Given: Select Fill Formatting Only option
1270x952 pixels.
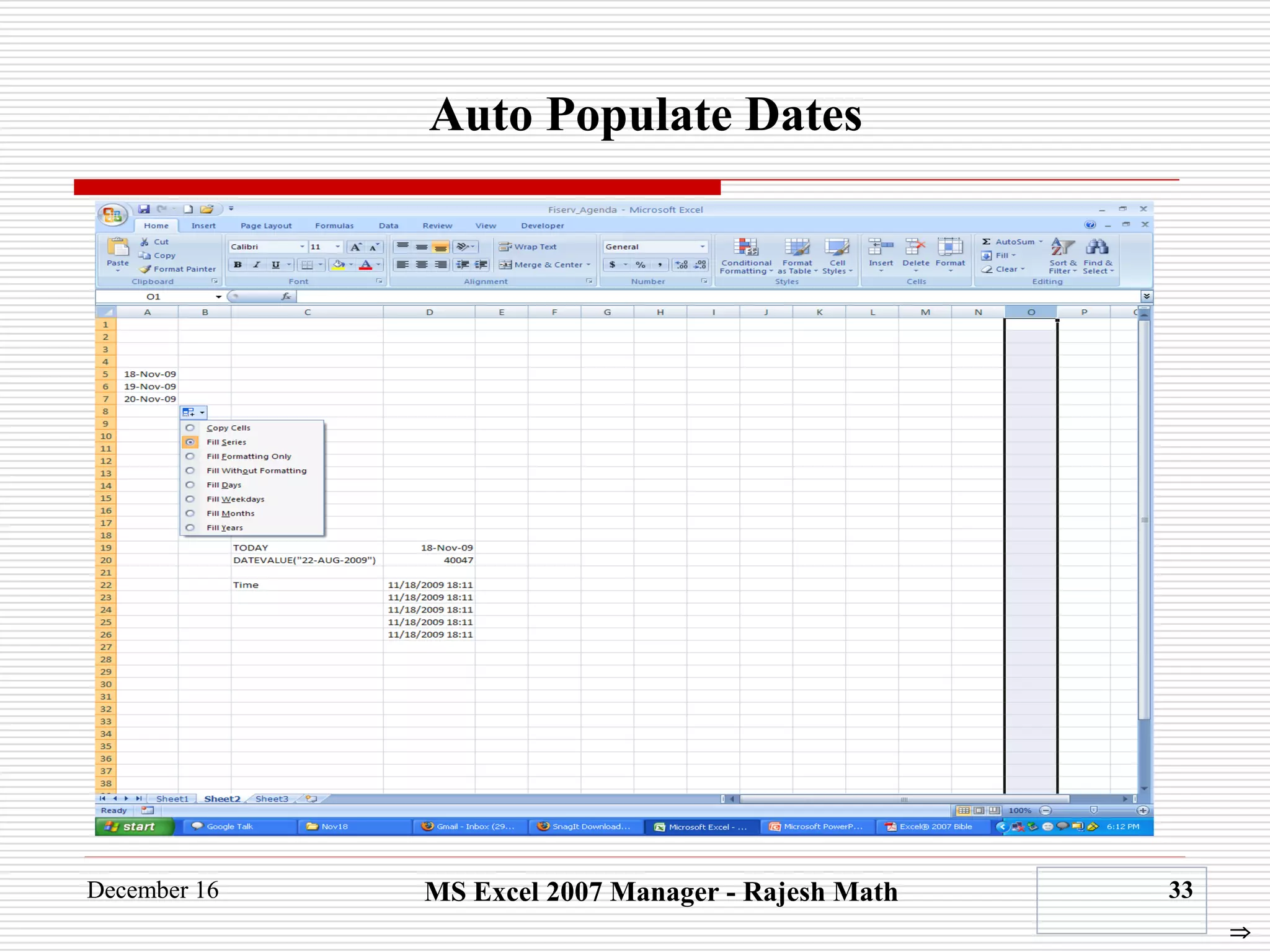Looking at the screenshot, I should click(x=190, y=456).
